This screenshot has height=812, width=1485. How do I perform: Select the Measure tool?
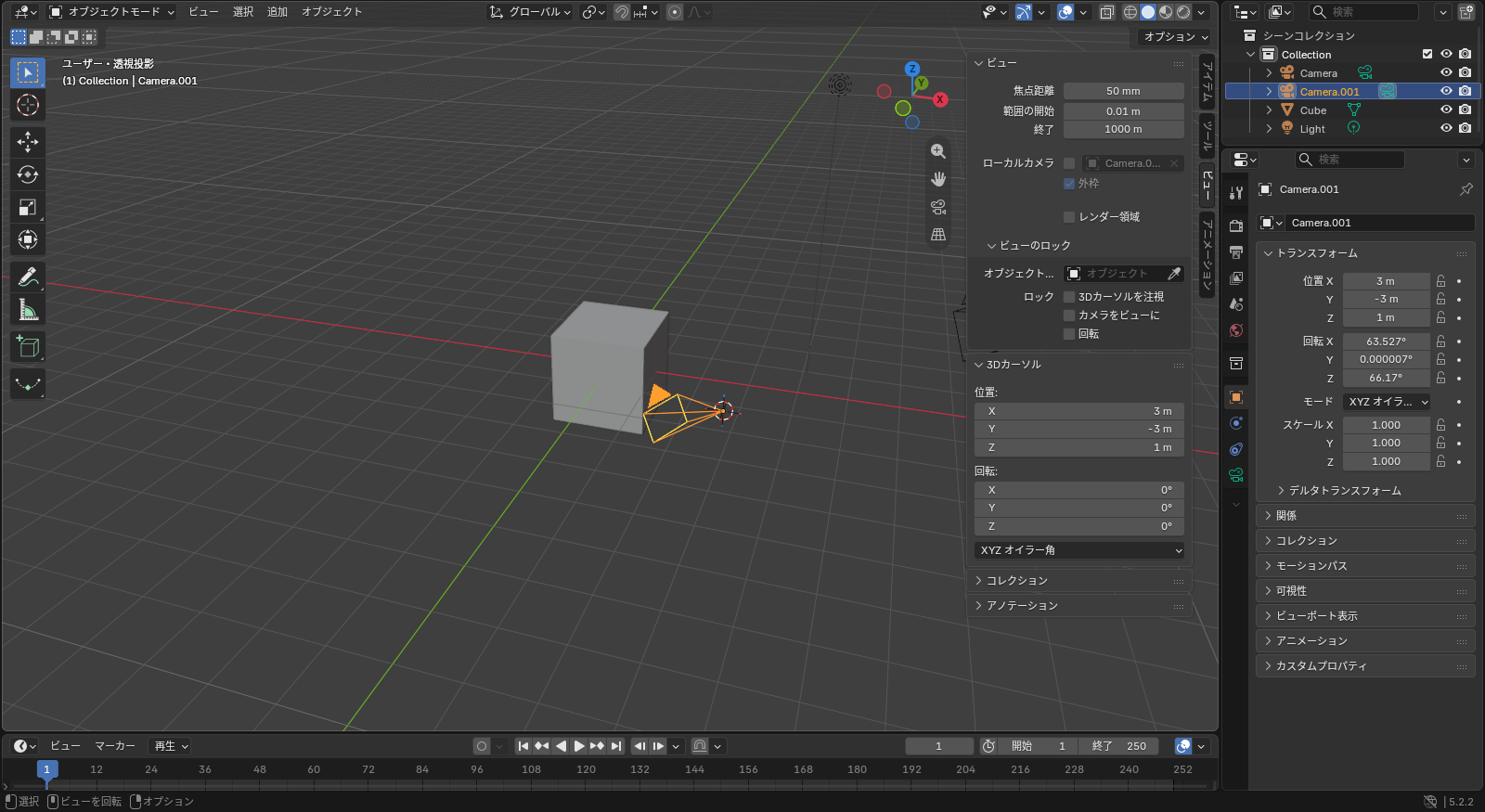pyautogui.click(x=28, y=309)
